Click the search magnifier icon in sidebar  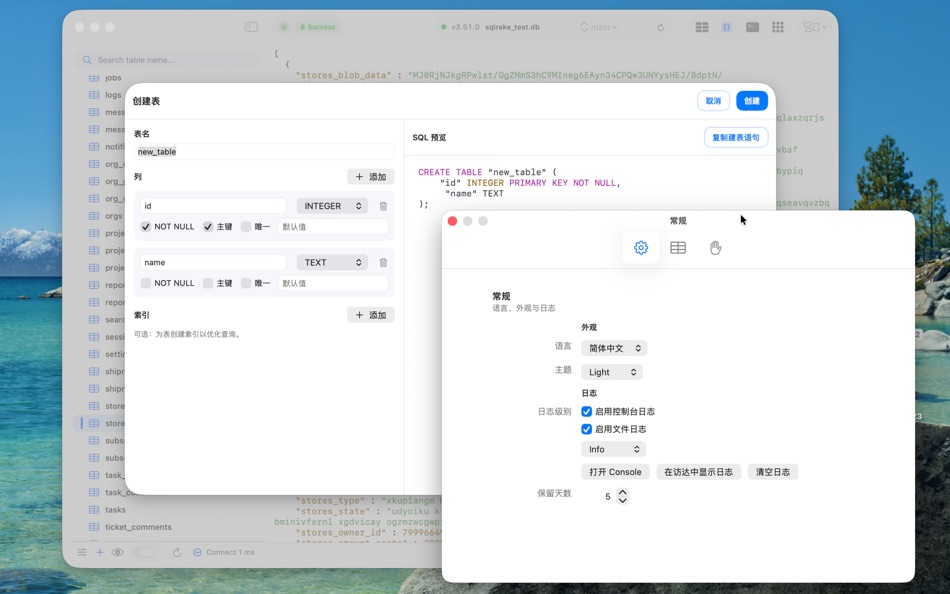(87, 60)
